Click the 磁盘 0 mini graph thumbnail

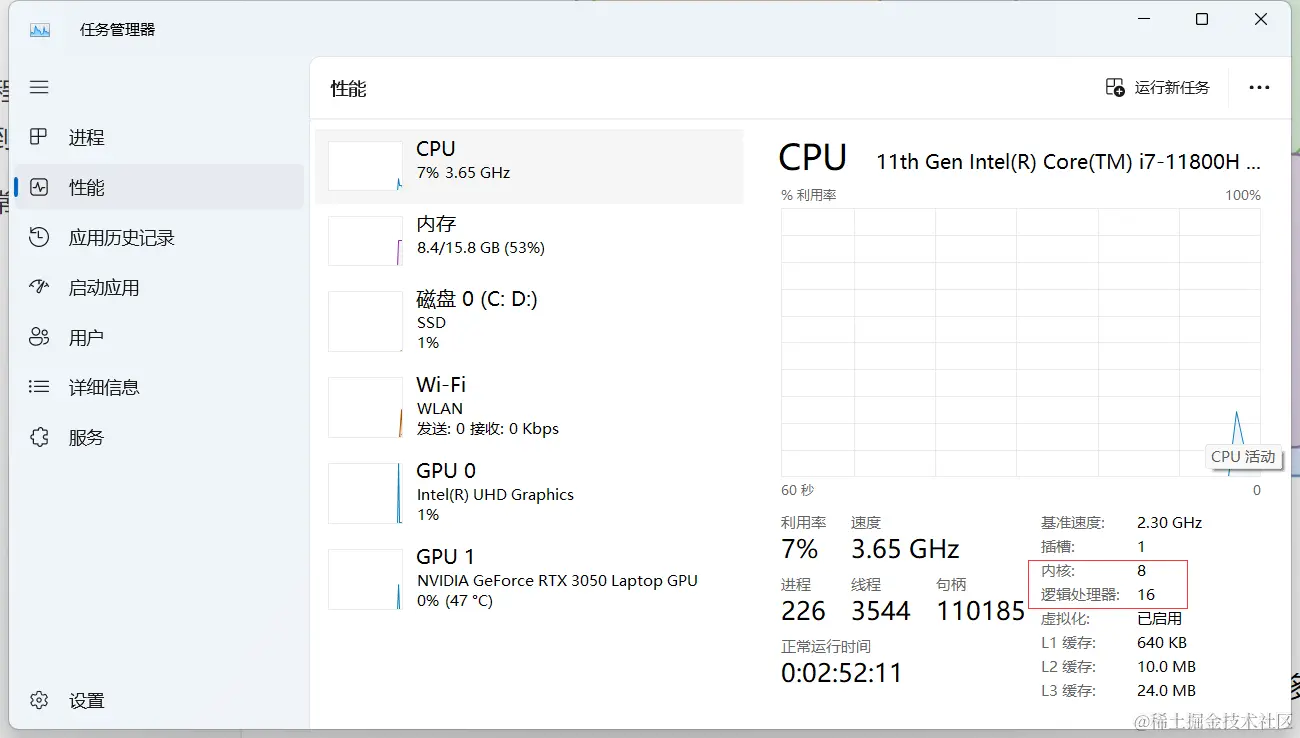pos(365,321)
